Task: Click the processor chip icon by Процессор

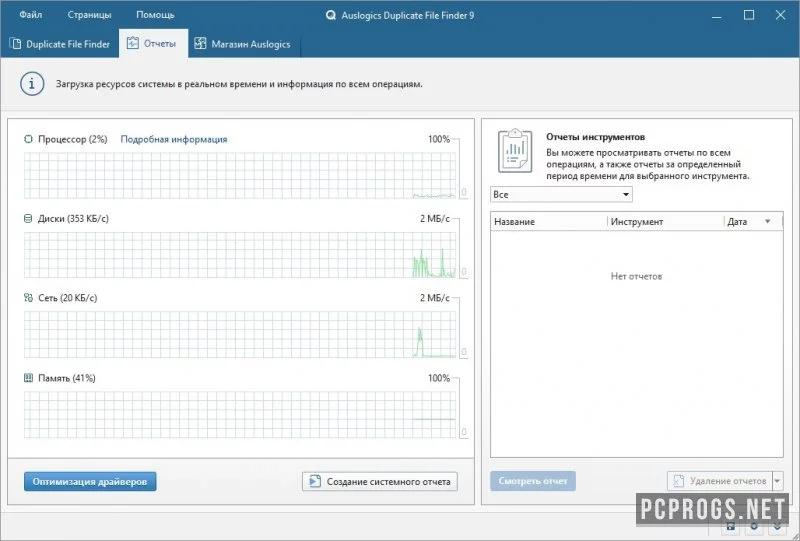Action: coord(28,139)
